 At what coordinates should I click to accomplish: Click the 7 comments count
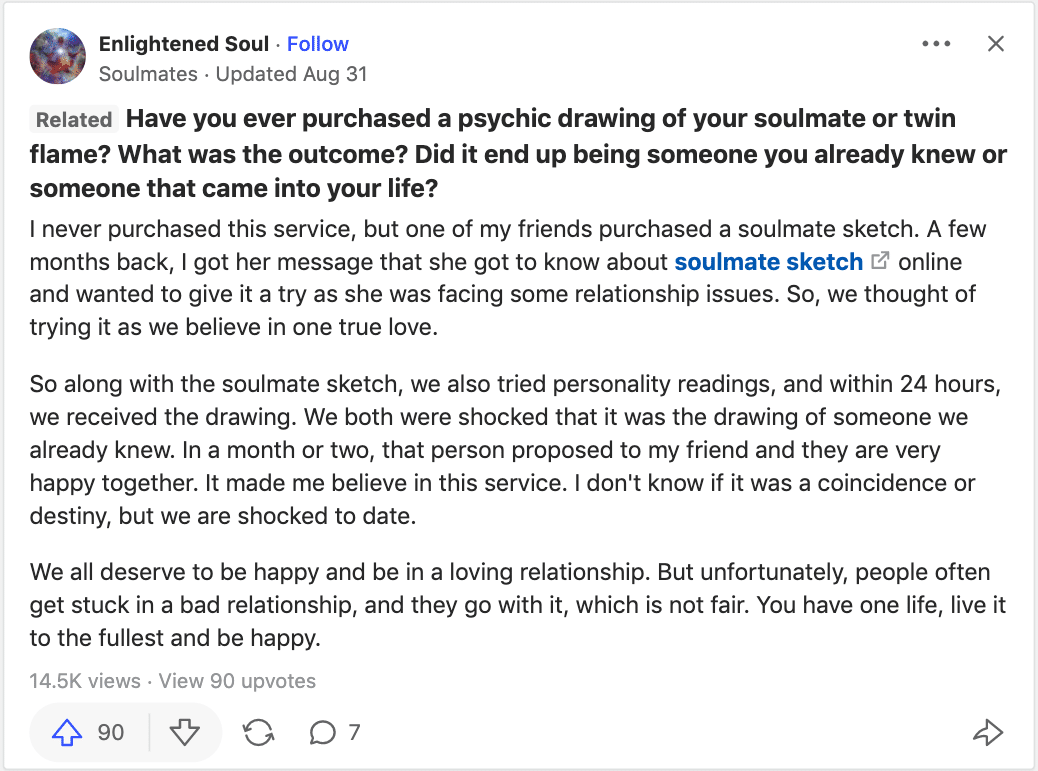tap(354, 733)
